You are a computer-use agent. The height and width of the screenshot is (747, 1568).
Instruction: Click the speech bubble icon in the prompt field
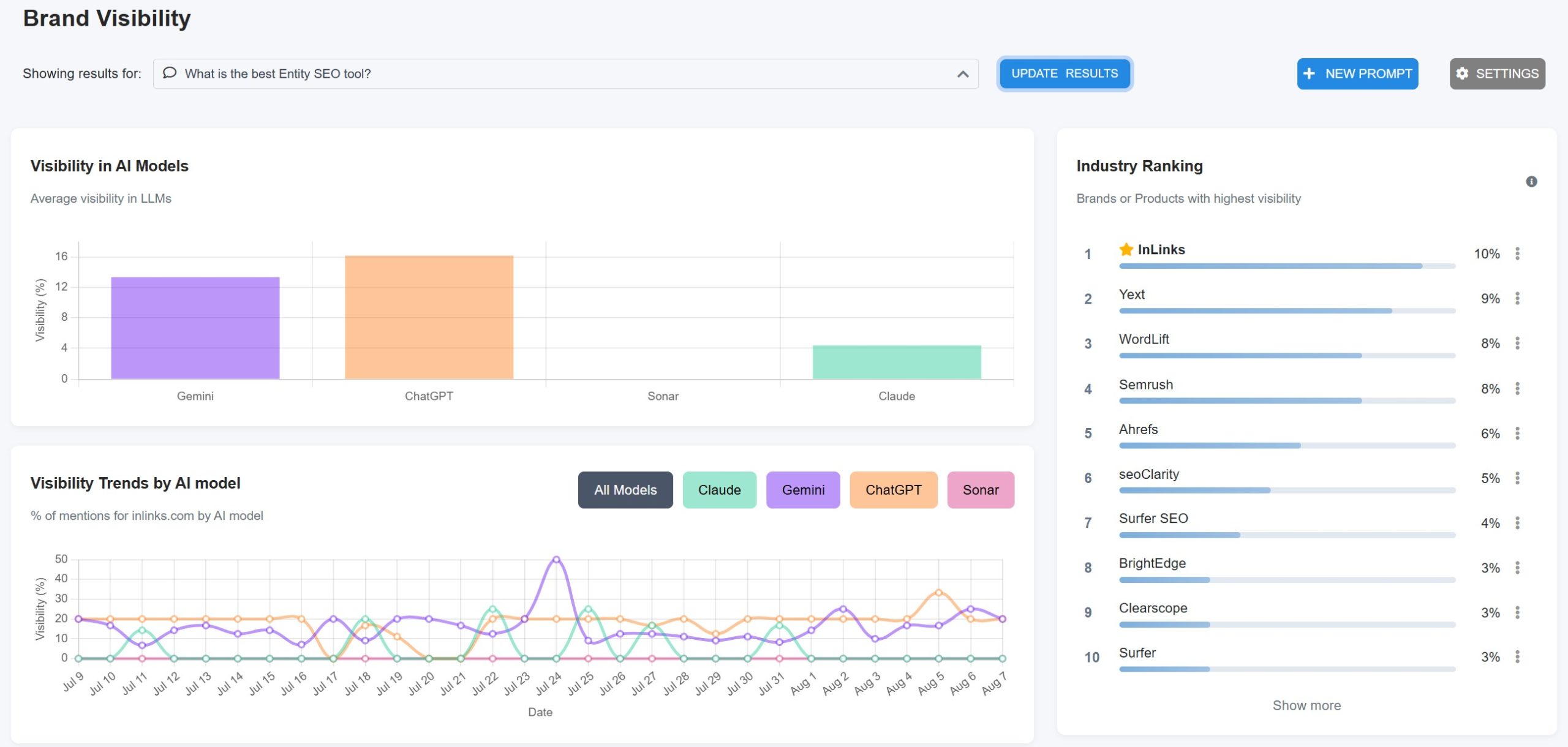point(170,73)
